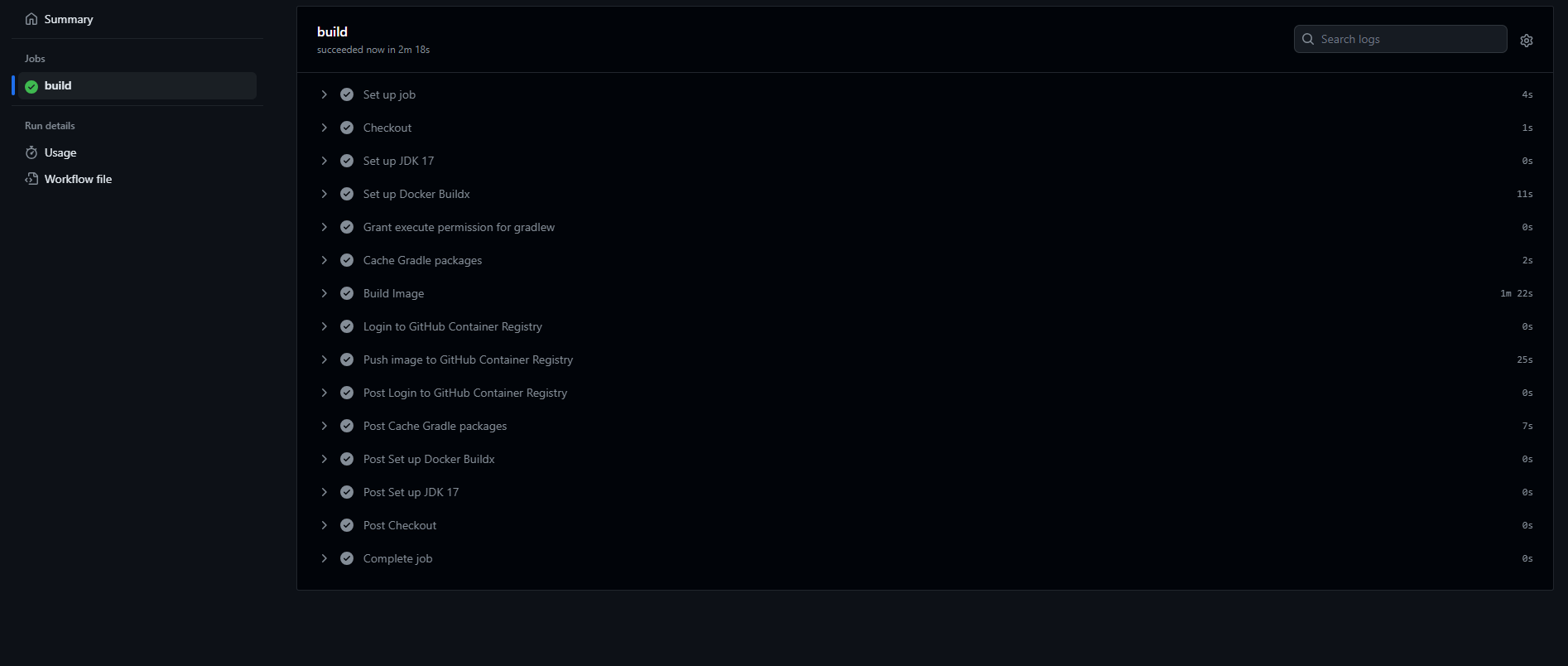Click checkmark icon for Checkout step
Screen dimensions: 1568x666
[x=347, y=128]
